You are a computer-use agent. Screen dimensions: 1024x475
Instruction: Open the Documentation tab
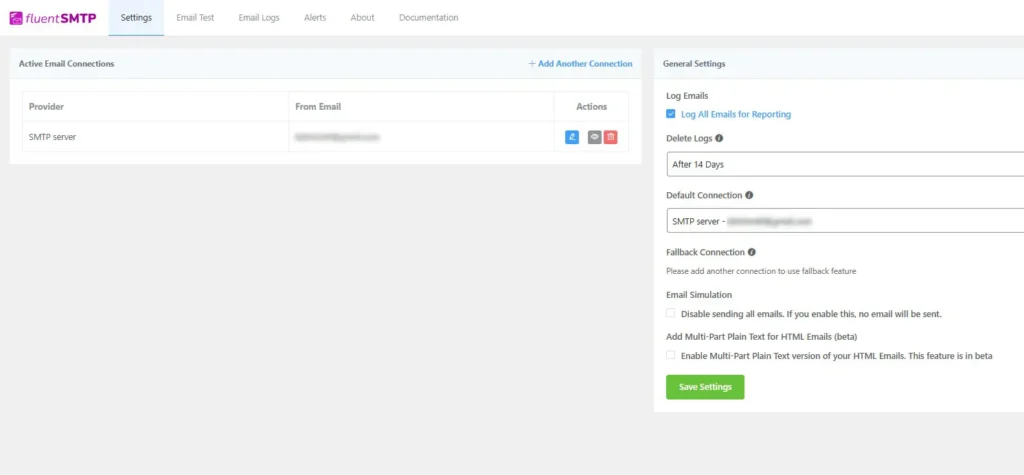pyautogui.click(x=428, y=18)
